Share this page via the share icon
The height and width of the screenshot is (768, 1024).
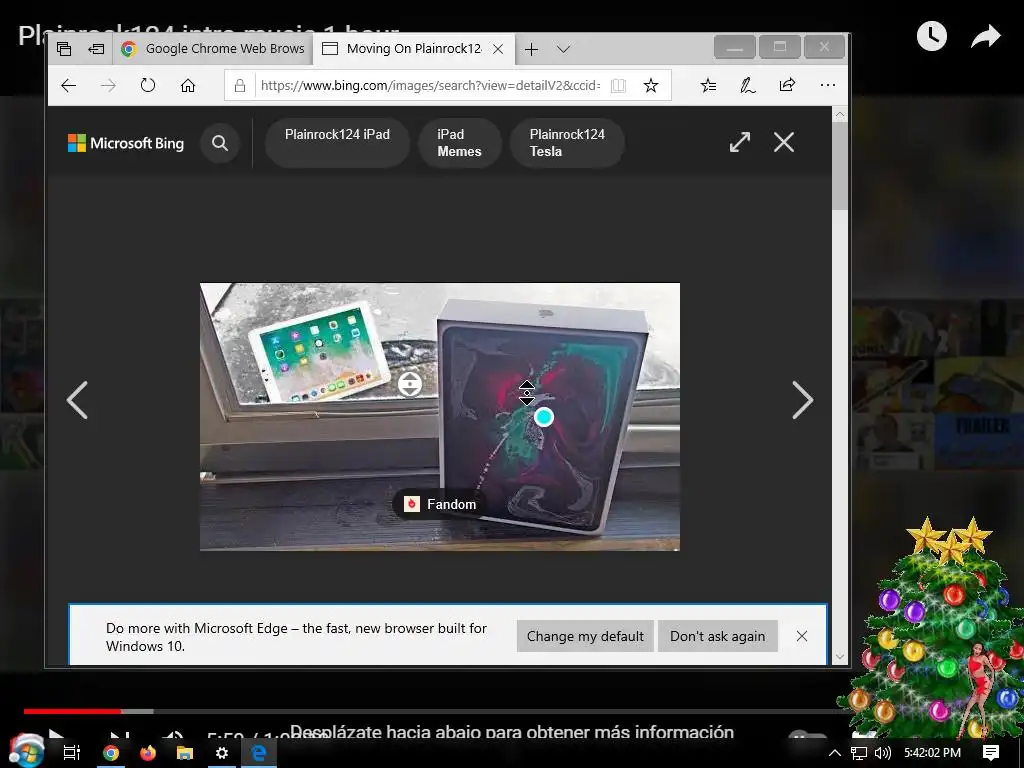(x=788, y=85)
